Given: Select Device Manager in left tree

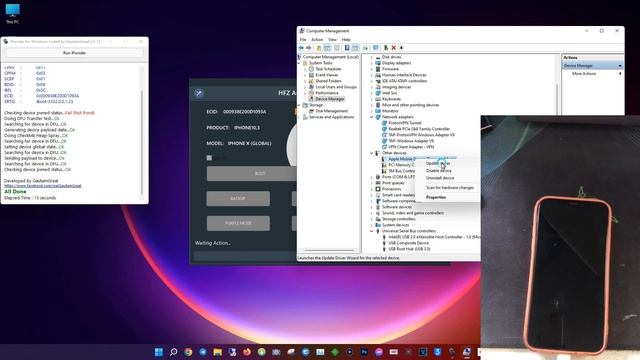Looking at the screenshot, I should [329, 99].
